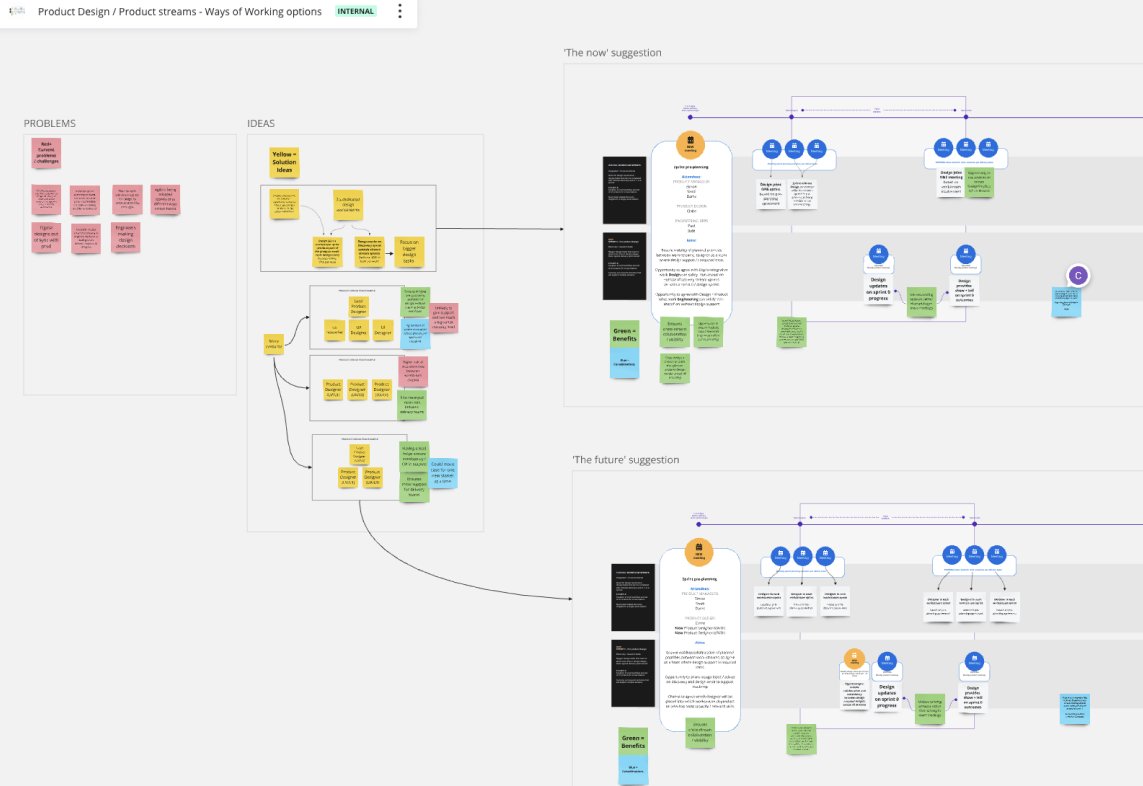Select 'Design updates on sprint progress' card in 'The now'
Viewport: 1143px width, 786px height.
coord(878,289)
